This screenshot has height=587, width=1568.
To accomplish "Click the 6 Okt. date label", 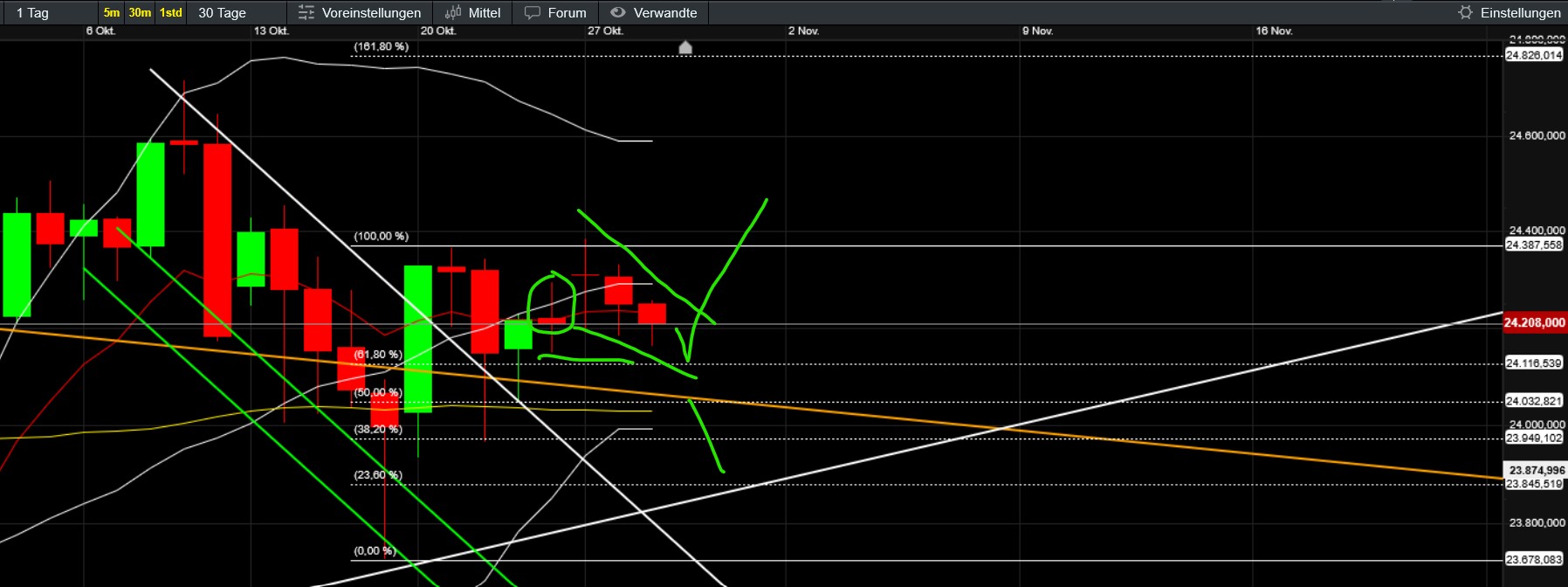I will click(x=100, y=31).
